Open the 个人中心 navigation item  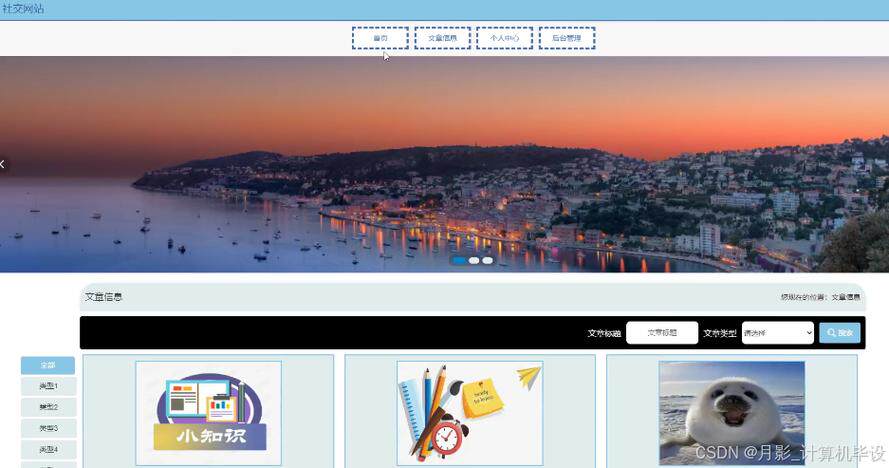coord(505,38)
